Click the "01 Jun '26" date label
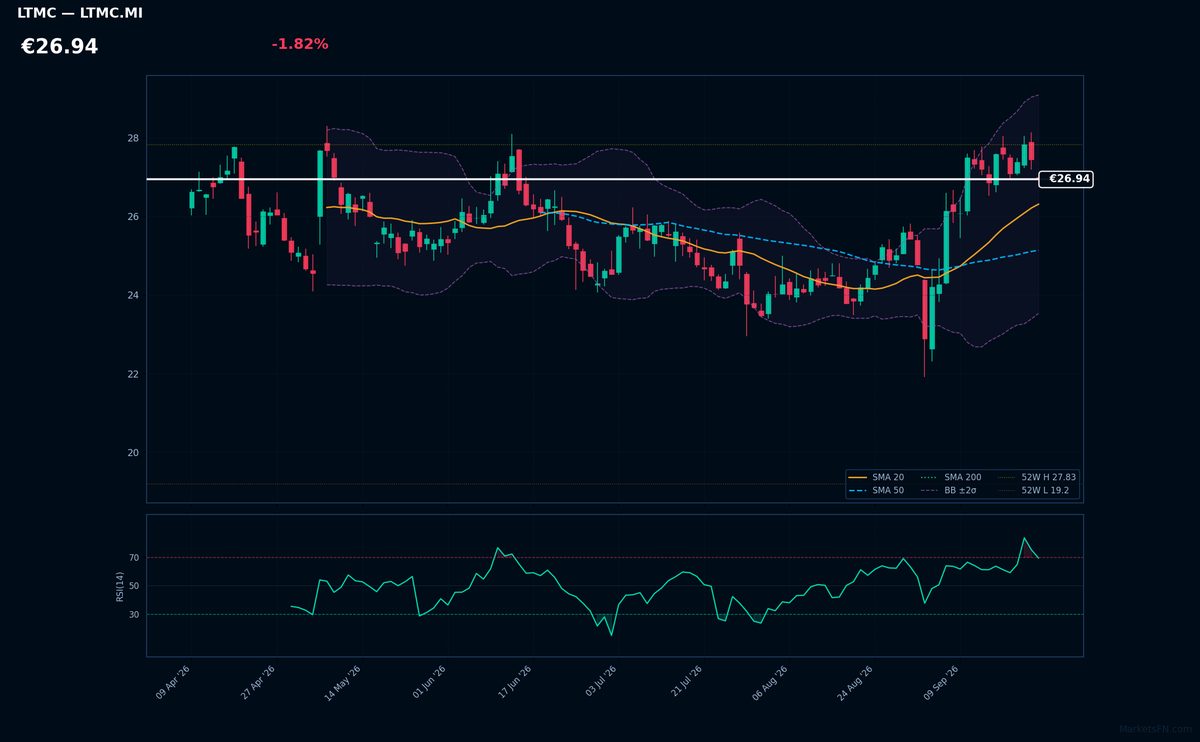The image size is (1200, 742). 429,683
